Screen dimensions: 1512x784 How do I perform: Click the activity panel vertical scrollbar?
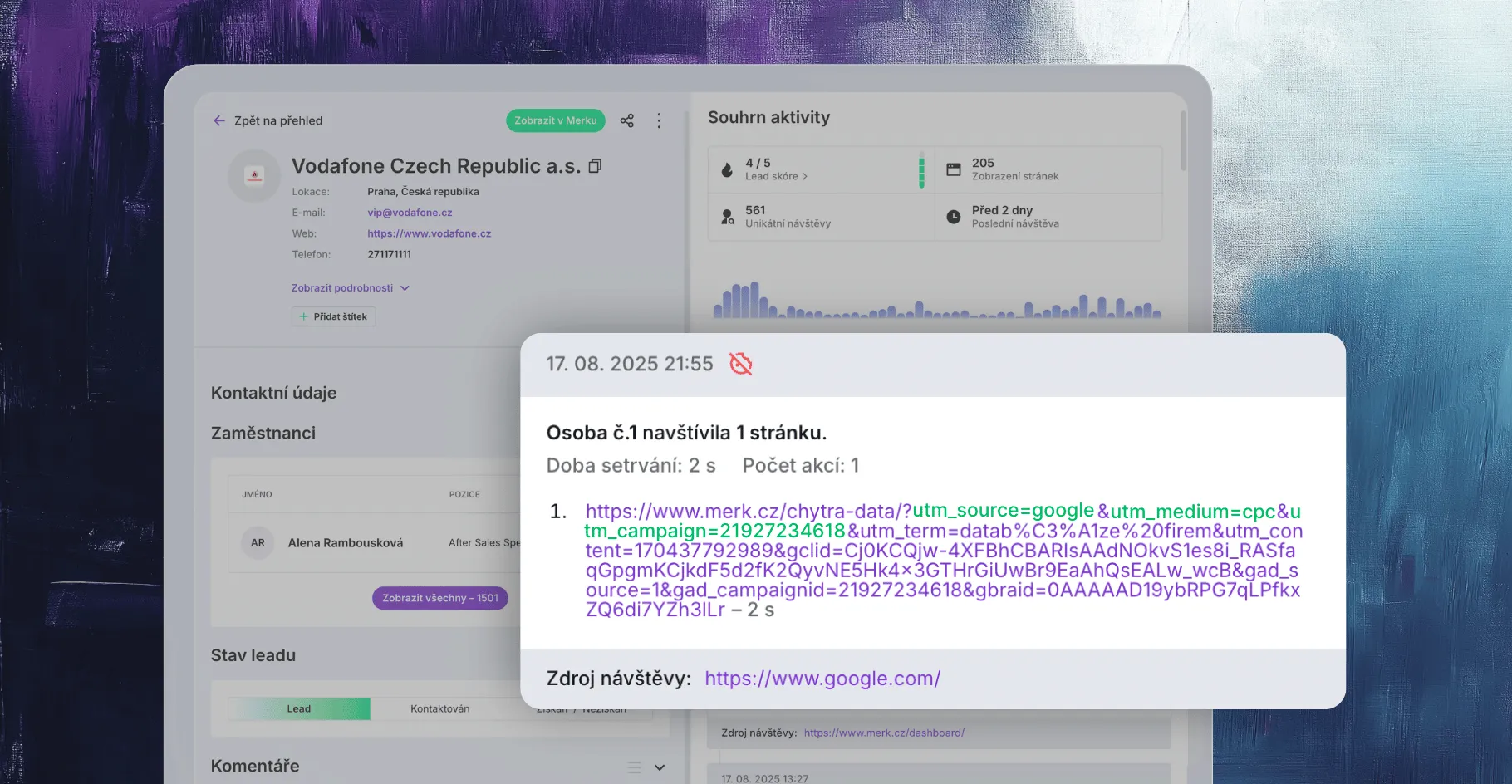[x=1183, y=141]
